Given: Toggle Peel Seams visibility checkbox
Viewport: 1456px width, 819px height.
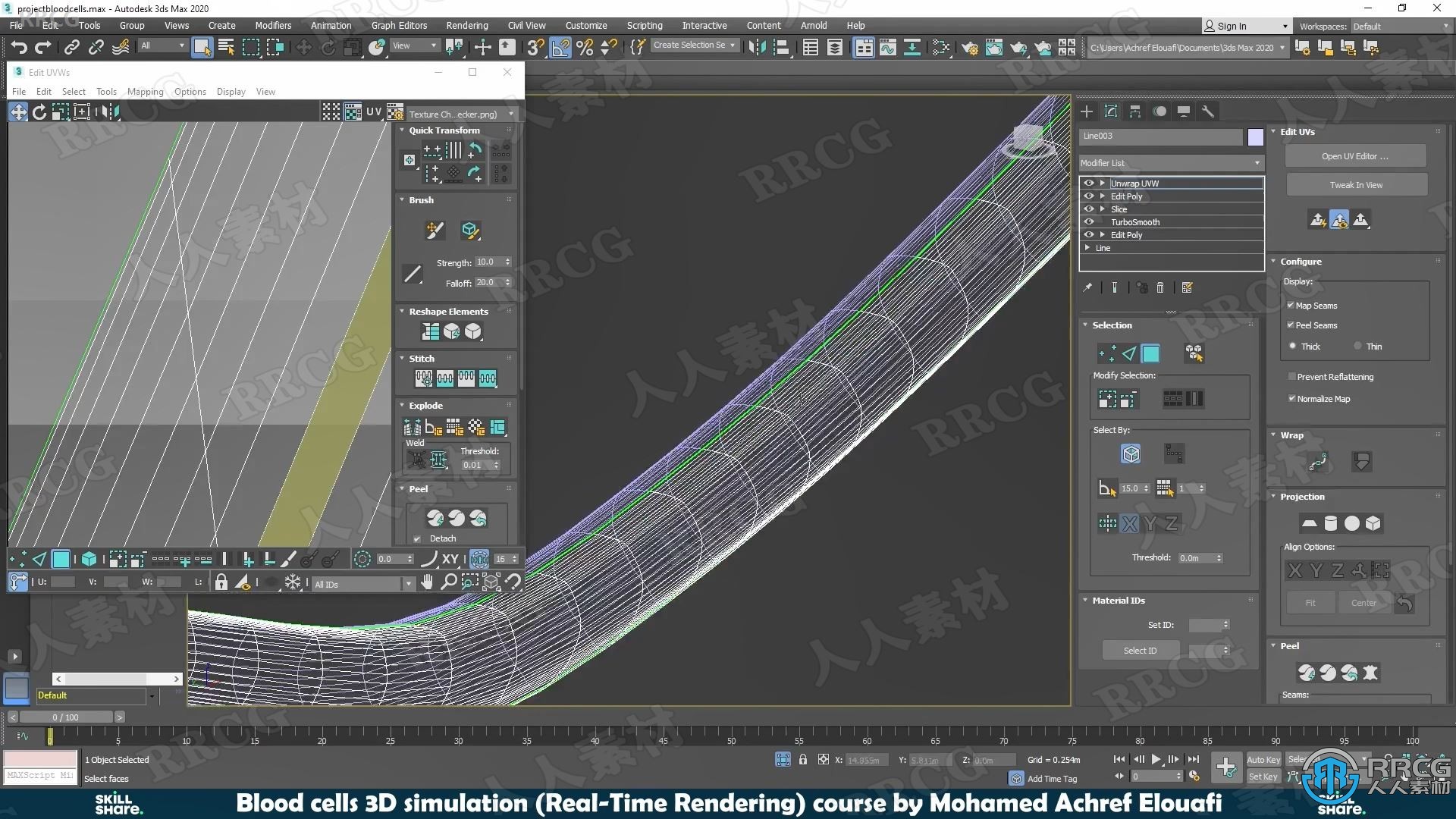Looking at the screenshot, I should [x=1291, y=325].
